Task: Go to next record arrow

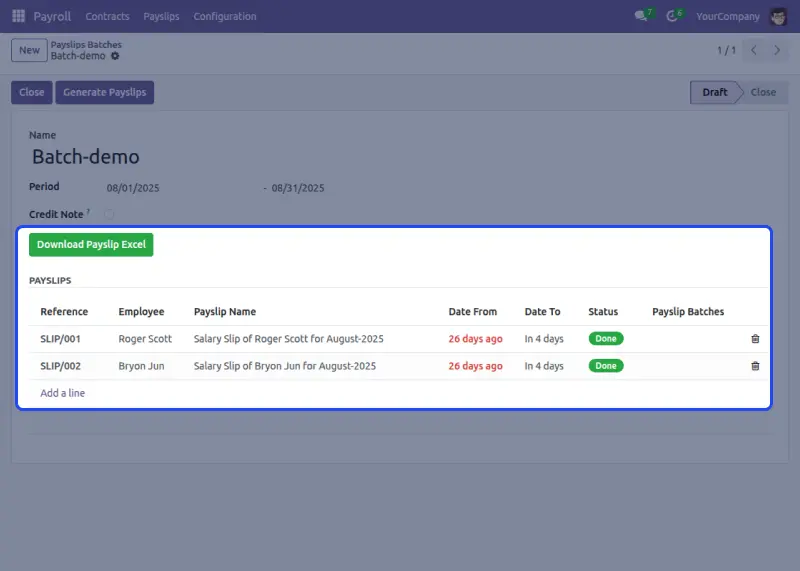Action: [x=777, y=50]
